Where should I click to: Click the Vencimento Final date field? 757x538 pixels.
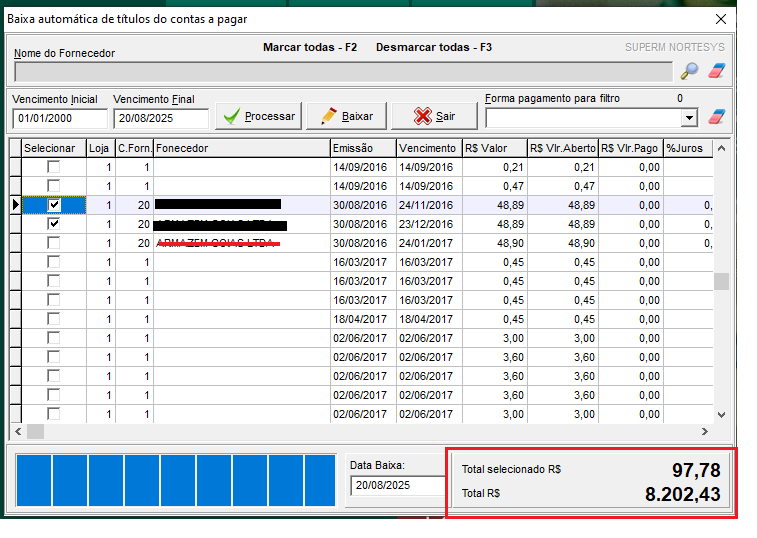160,118
